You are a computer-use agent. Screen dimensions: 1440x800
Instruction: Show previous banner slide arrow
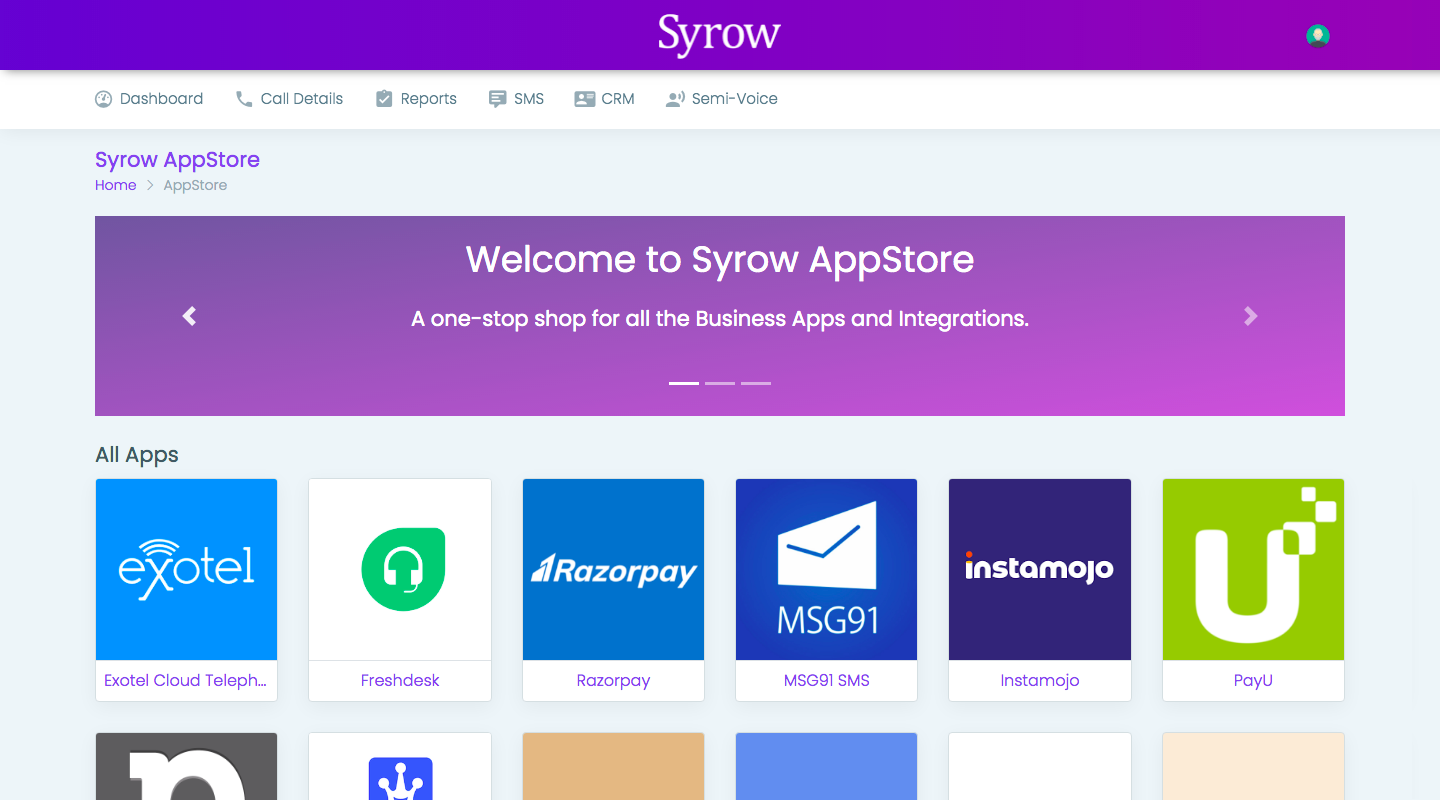click(189, 316)
